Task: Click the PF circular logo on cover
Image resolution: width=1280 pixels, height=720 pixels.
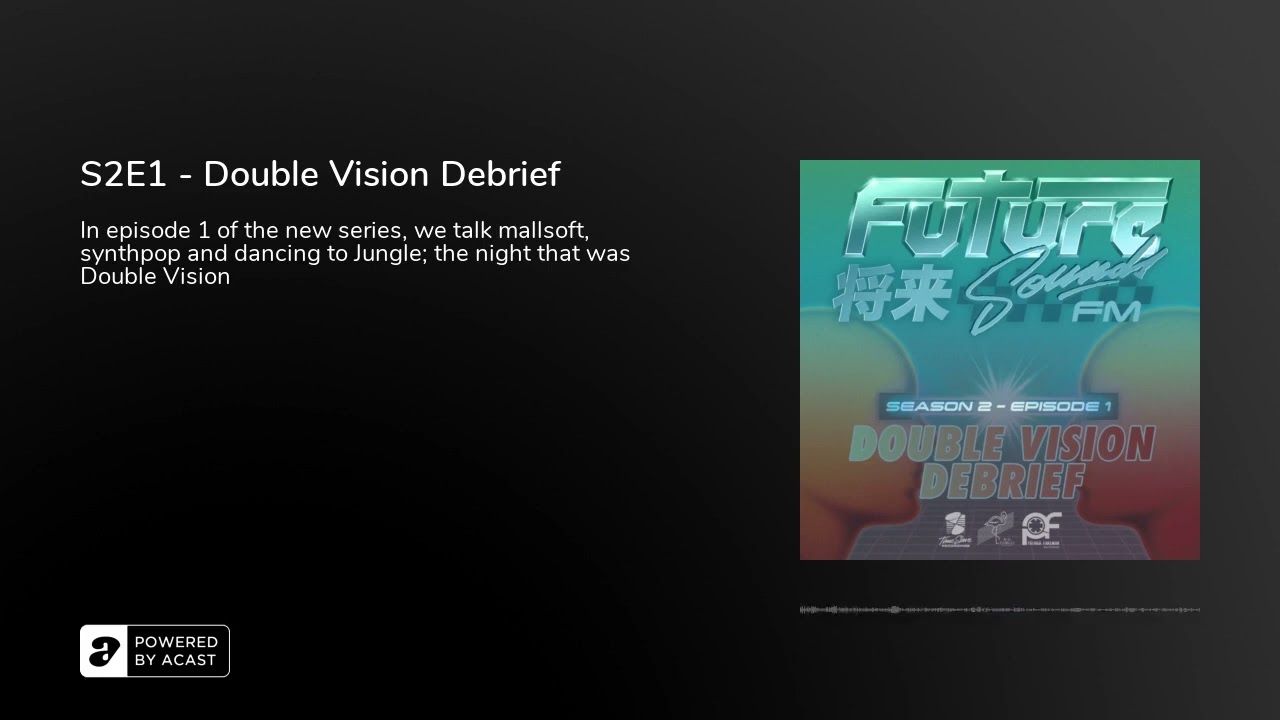Action: [x=1041, y=528]
